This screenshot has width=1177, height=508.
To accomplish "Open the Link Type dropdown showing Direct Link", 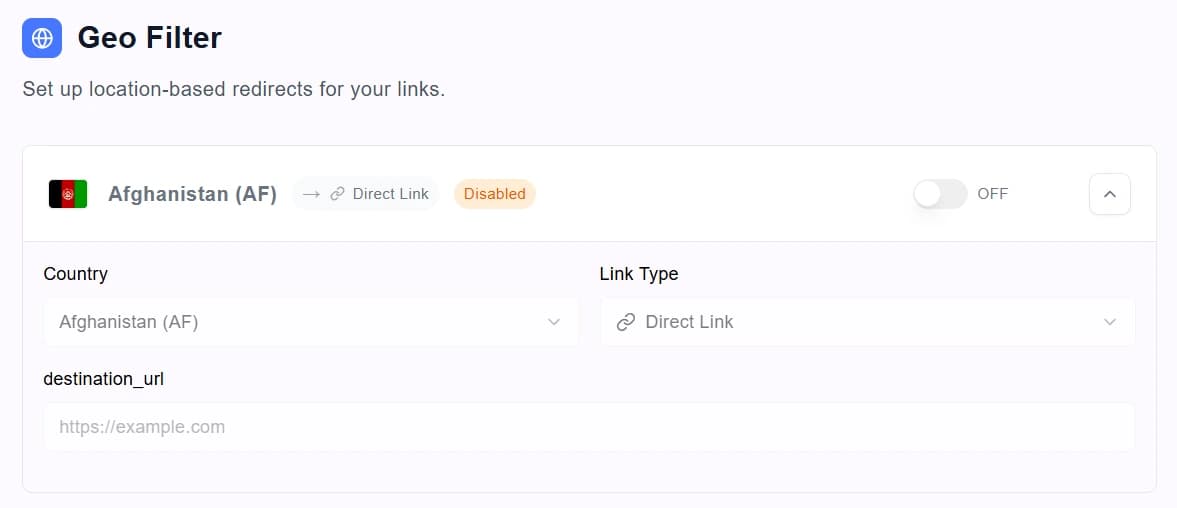I will click(x=867, y=322).
